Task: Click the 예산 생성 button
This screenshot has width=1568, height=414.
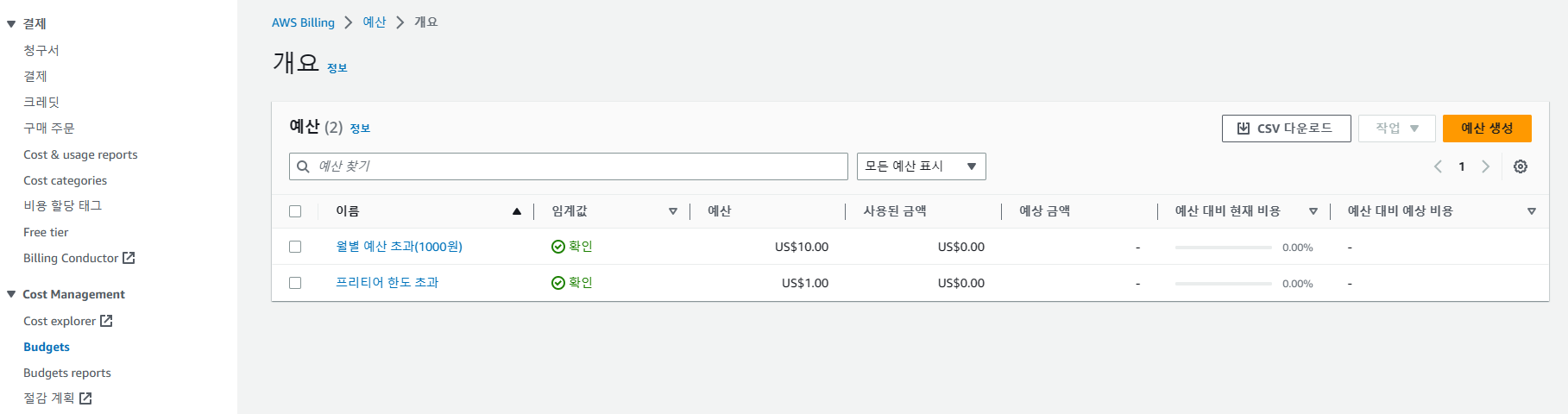Action: point(1487,129)
